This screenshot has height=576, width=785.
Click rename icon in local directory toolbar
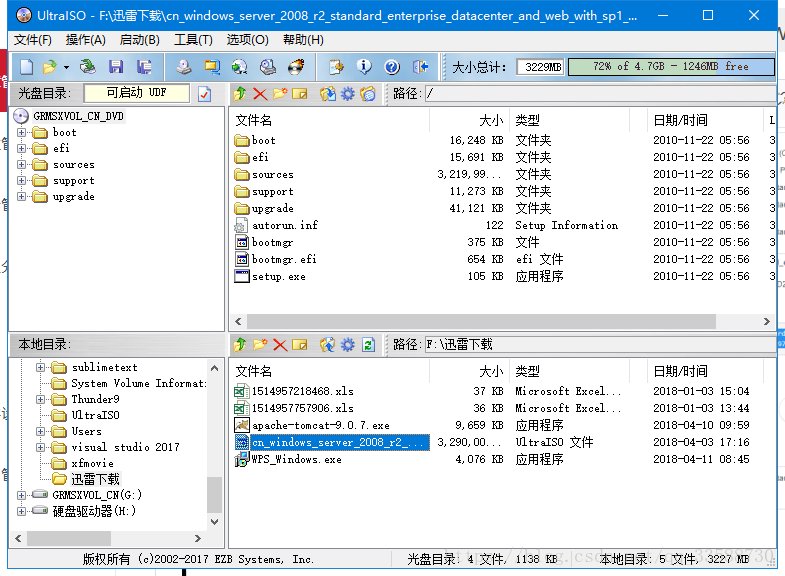299,345
